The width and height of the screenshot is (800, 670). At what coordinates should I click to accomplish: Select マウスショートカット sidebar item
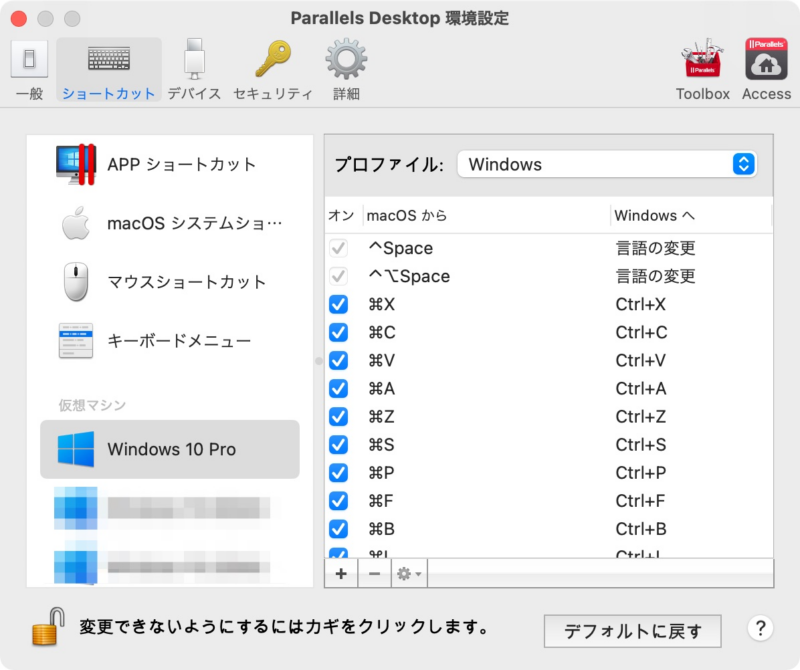pyautogui.click(x=170, y=282)
